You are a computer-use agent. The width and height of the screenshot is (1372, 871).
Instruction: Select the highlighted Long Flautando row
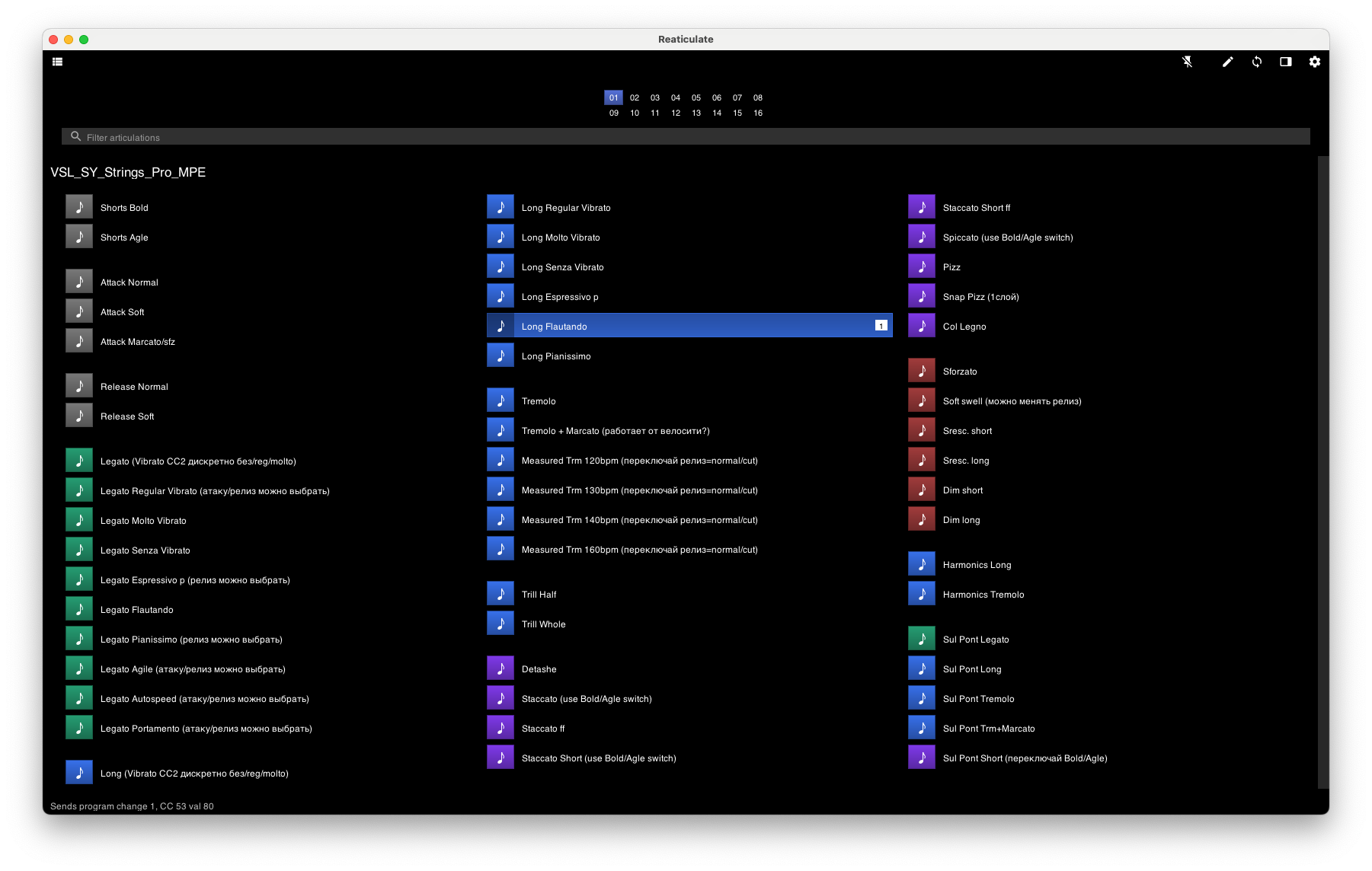[x=689, y=326]
